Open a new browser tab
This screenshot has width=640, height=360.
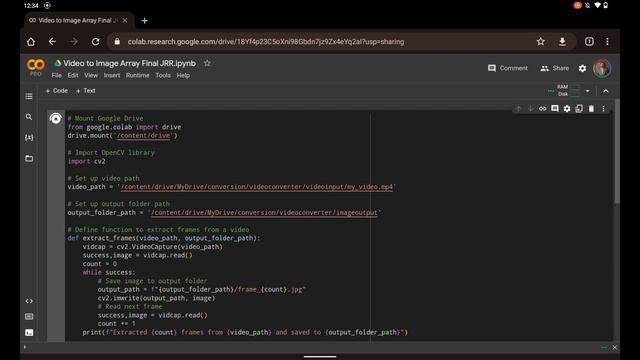(144, 20)
